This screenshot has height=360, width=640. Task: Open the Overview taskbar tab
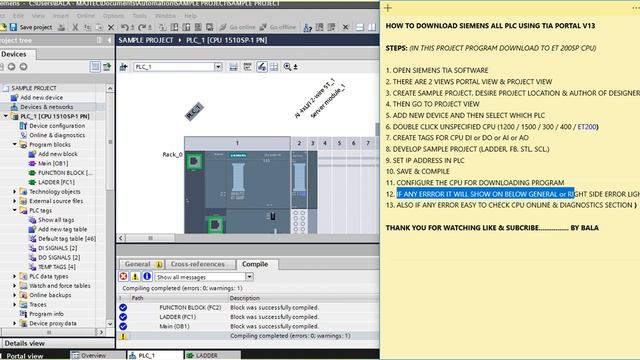(98, 356)
